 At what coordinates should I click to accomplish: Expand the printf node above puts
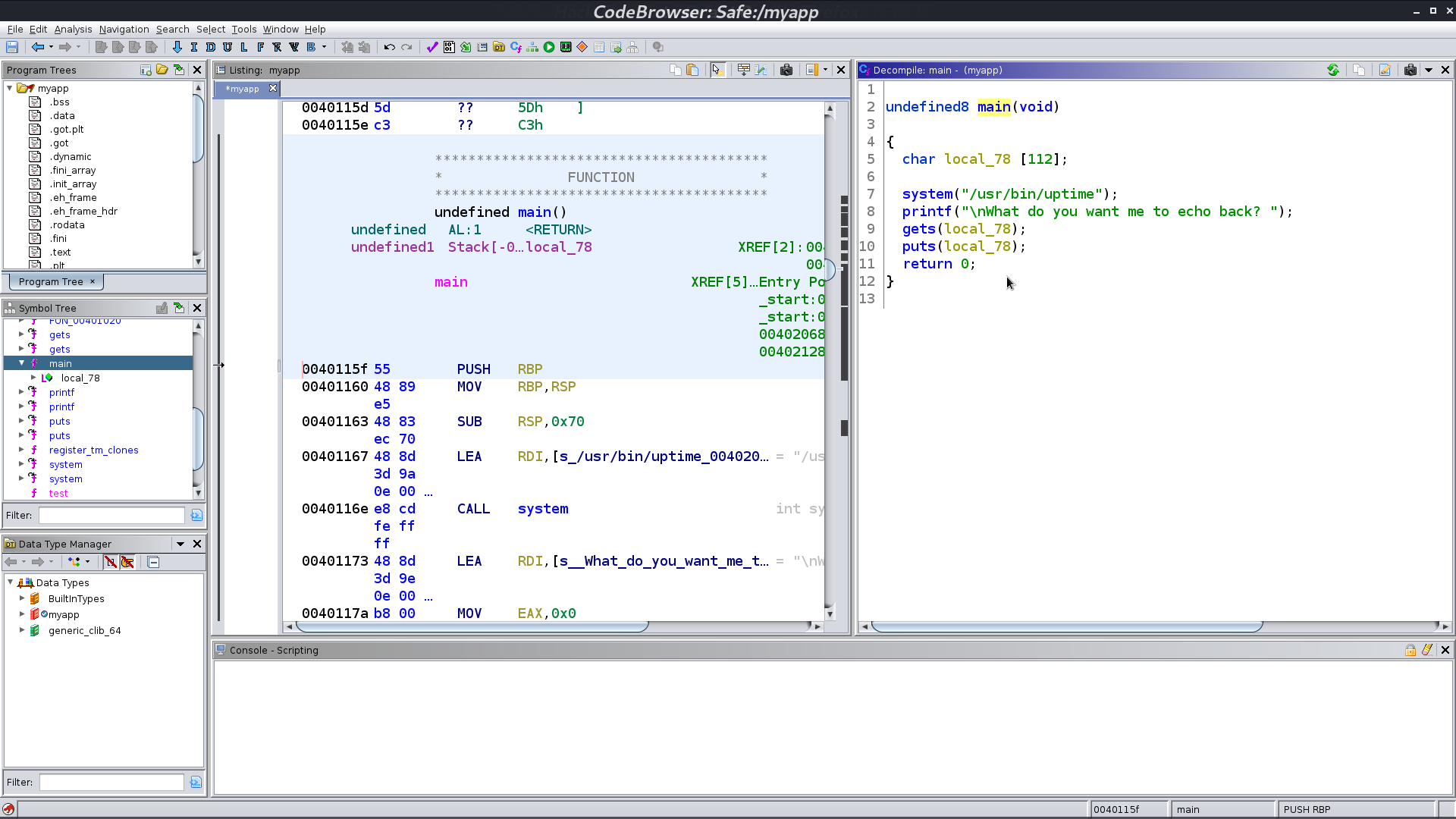point(22,406)
